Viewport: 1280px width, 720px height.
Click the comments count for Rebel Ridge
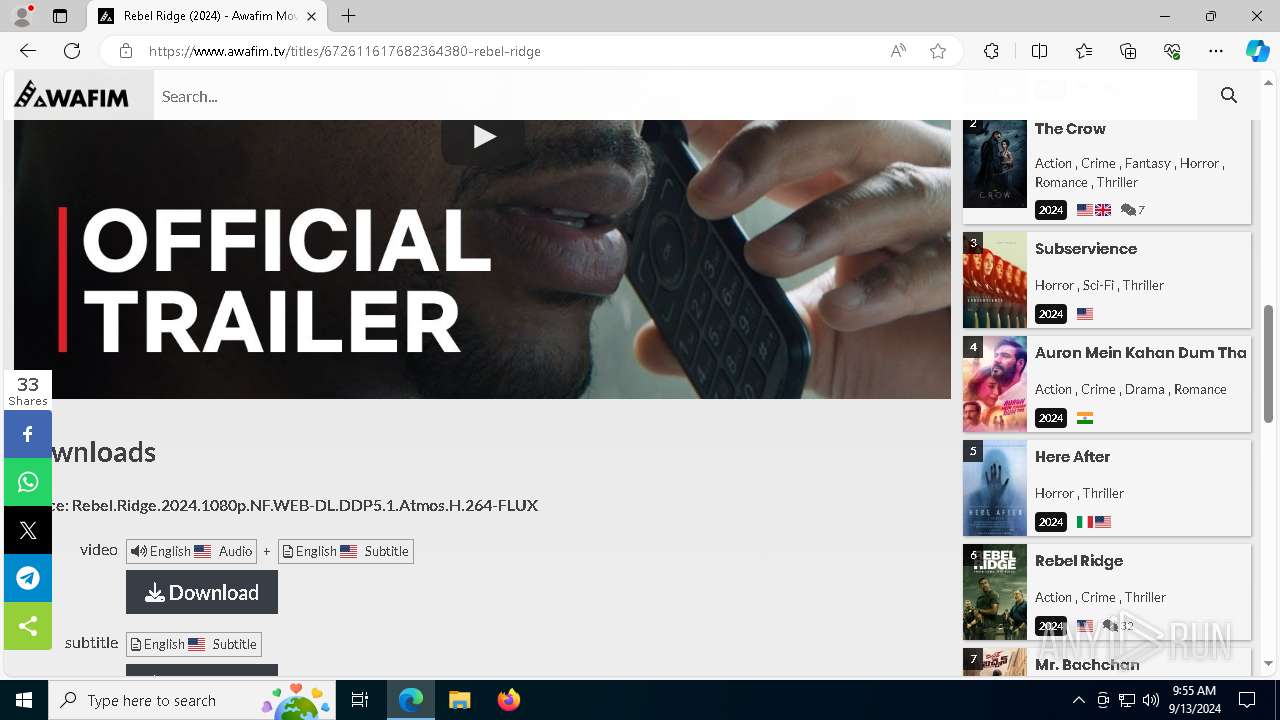tap(1127, 626)
